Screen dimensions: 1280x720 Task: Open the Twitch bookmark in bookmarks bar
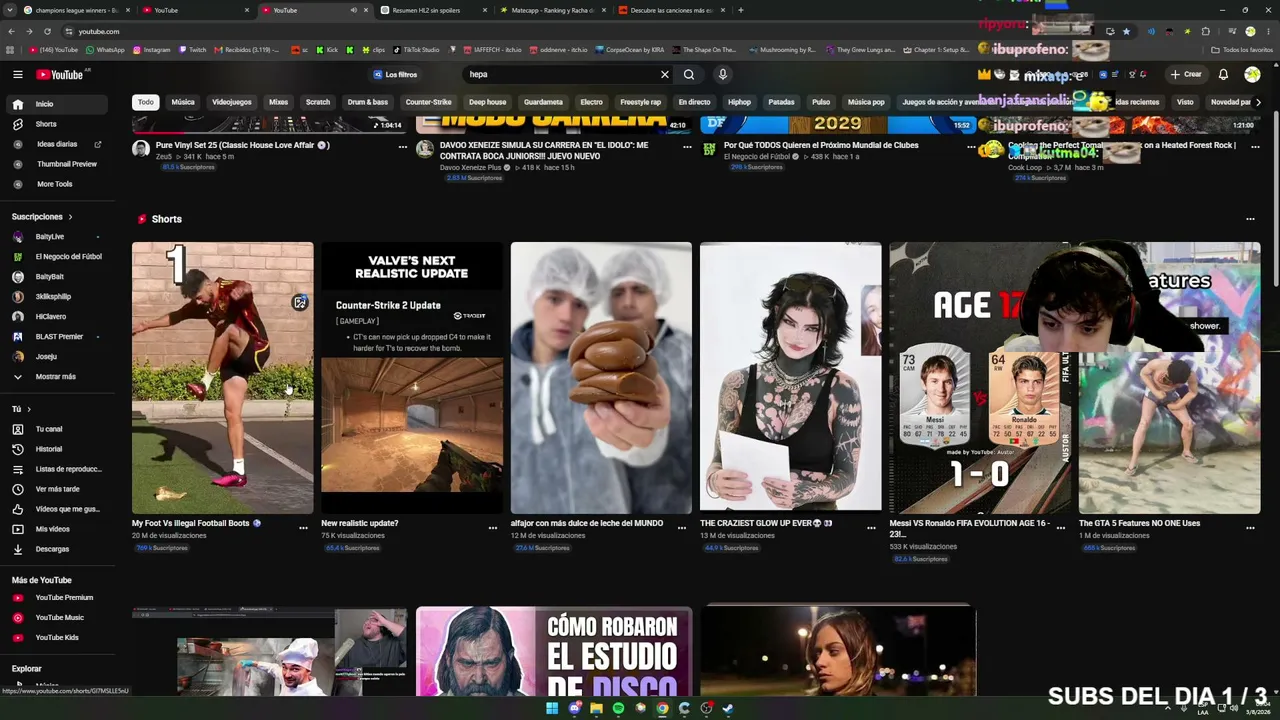click(192, 50)
